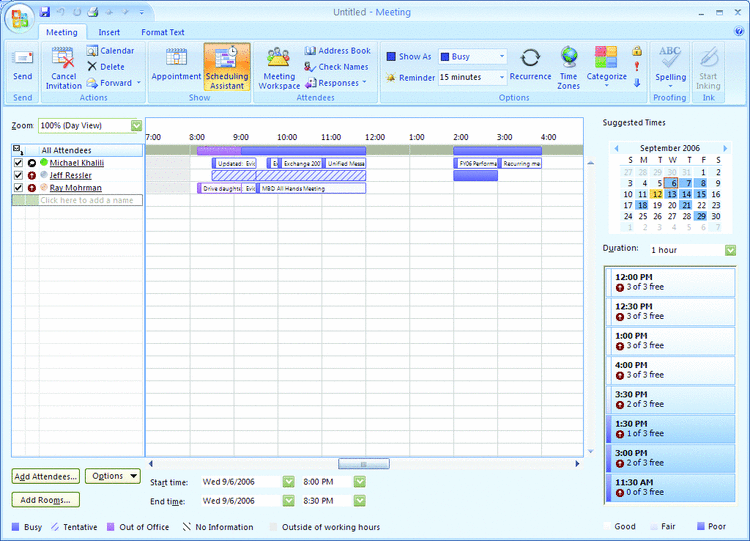Switch to the Insert tab
Viewport: 750px width, 541px height.
[x=109, y=32]
